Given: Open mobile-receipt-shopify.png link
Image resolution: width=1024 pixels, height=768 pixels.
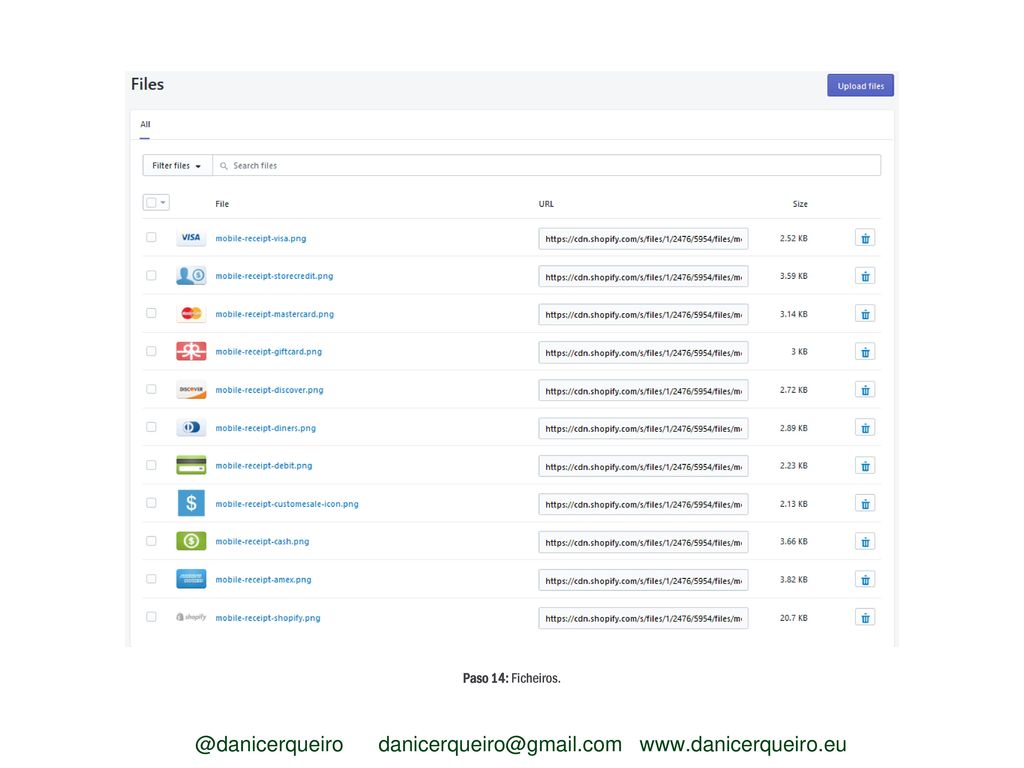Looking at the screenshot, I should pos(268,617).
